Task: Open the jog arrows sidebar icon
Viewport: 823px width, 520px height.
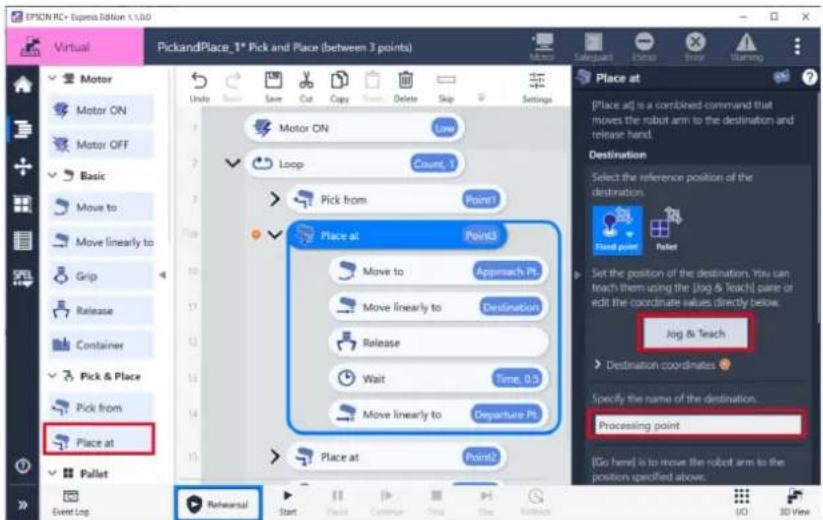Action: (23, 166)
